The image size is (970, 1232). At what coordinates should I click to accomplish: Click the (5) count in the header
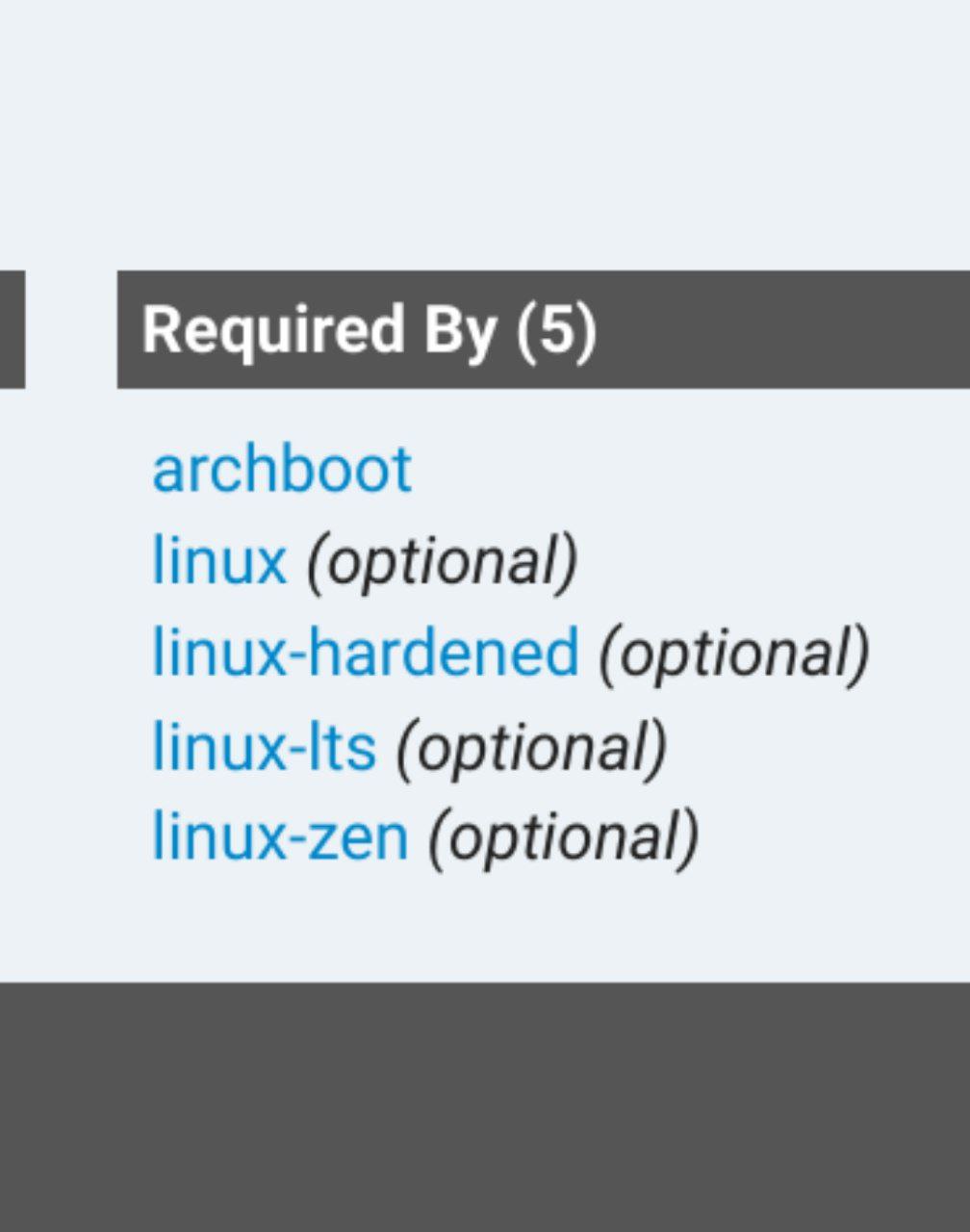click(x=556, y=330)
